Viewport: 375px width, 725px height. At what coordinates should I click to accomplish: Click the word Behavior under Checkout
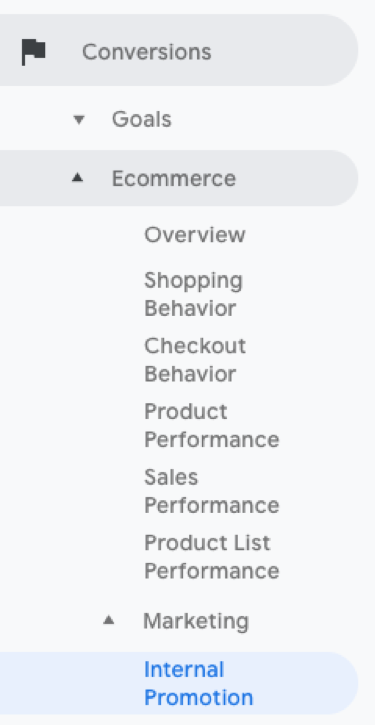(190, 374)
